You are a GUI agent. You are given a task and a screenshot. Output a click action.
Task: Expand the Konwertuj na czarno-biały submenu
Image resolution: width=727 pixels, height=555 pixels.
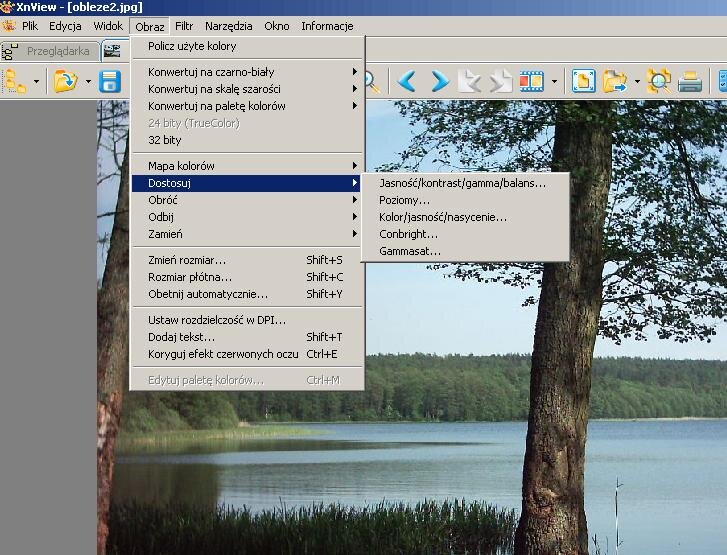tap(248, 72)
